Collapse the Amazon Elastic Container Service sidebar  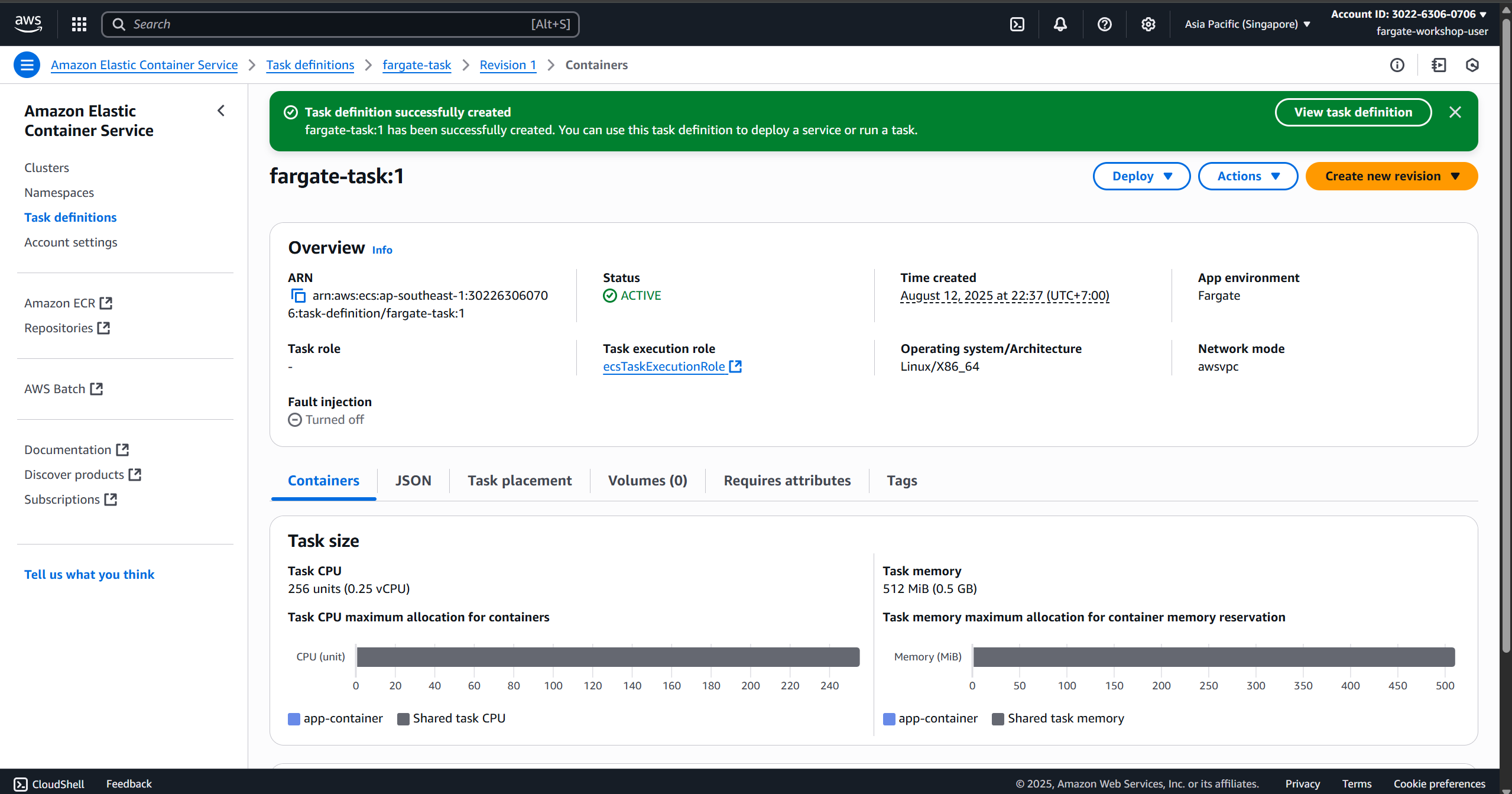tap(221, 111)
